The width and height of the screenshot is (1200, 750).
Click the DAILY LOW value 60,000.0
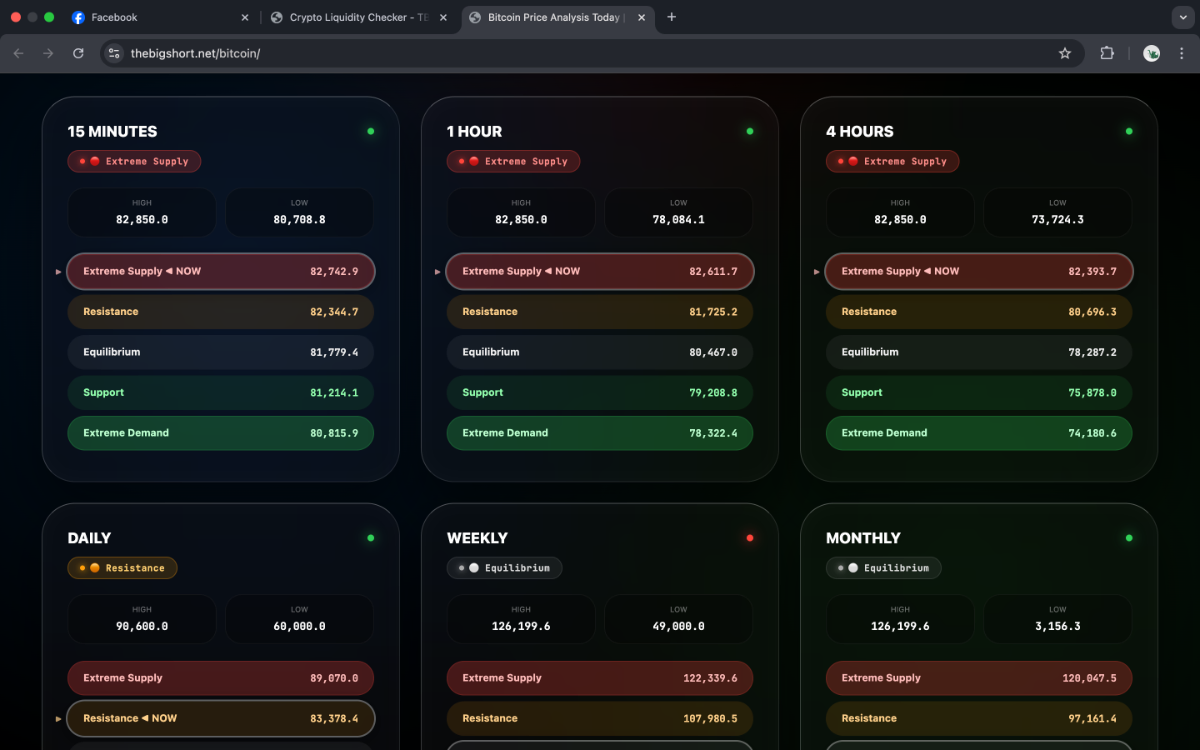click(x=299, y=626)
